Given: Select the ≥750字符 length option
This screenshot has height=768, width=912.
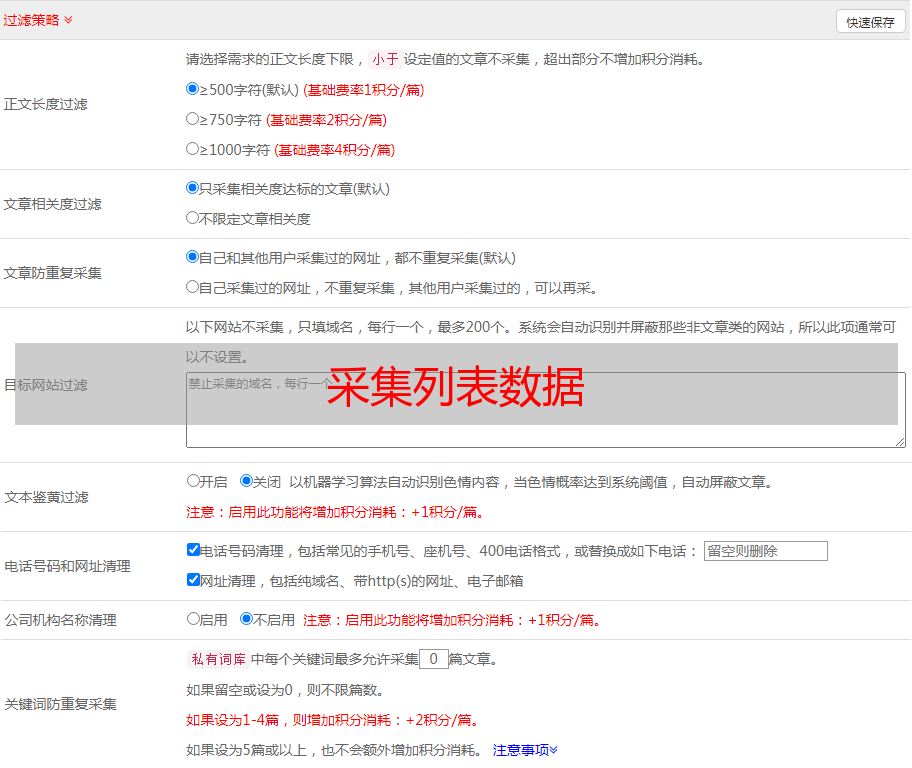Looking at the screenshot, I should [193, 119].
